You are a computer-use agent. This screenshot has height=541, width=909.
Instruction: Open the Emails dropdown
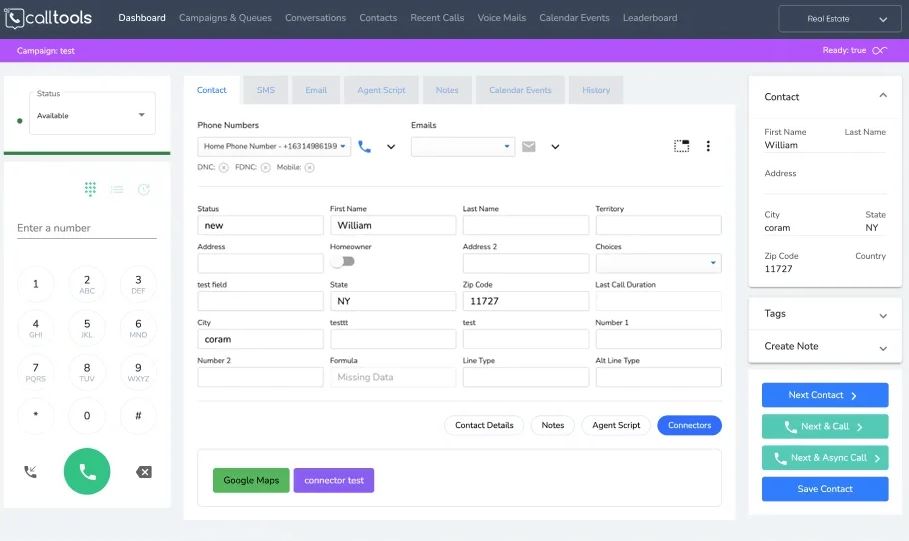(x=463, y=147)
